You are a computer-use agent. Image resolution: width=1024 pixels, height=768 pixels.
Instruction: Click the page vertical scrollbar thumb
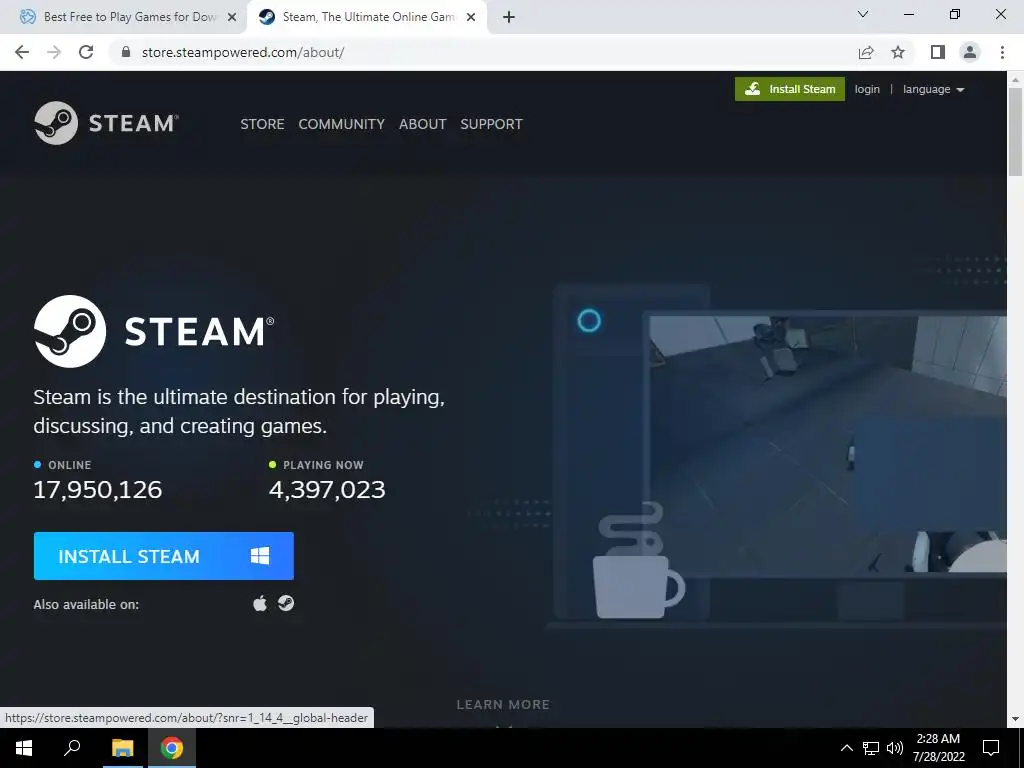1015,131
